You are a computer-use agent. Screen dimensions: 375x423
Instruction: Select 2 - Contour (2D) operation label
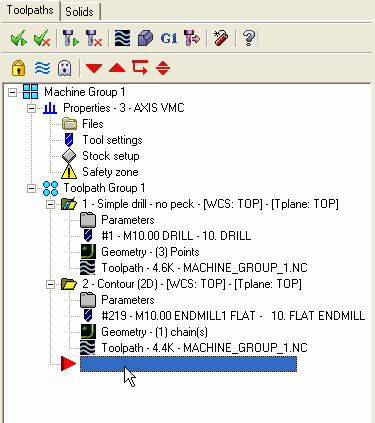pyautogui.click(x=192, y=284)
